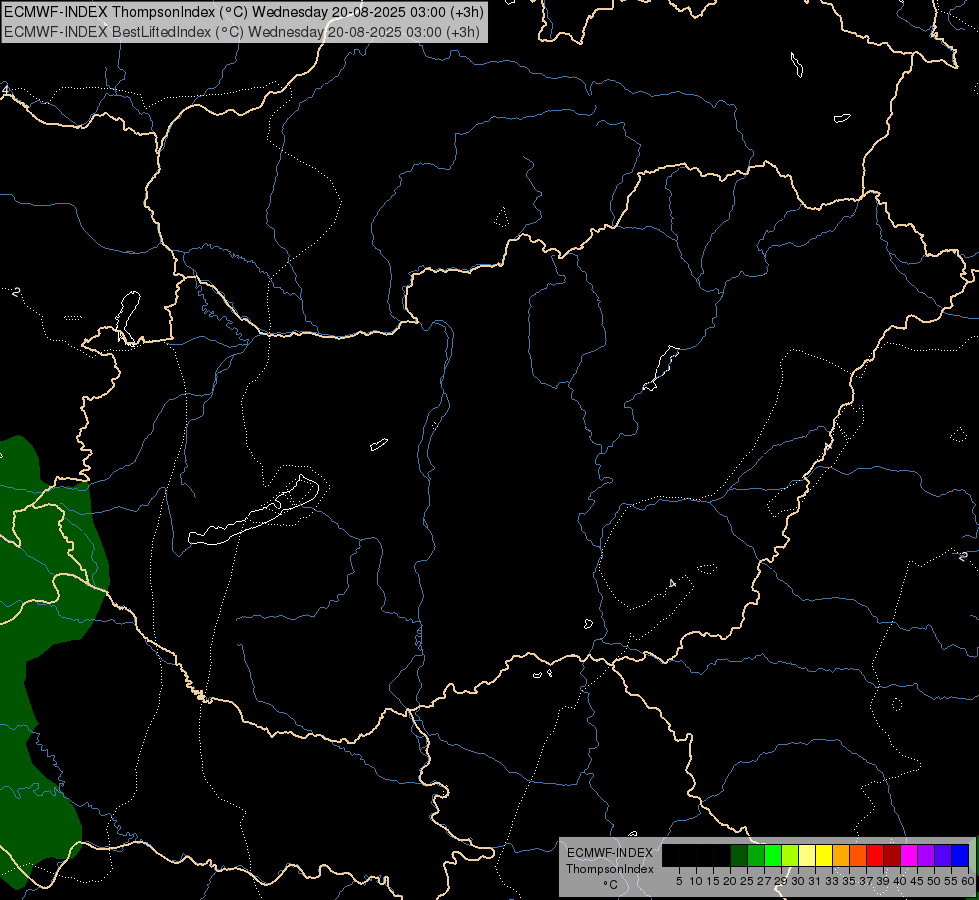Click the legend label "ThompsonIndex"
This screenshot has height=900, width=979.
(610, 869)
